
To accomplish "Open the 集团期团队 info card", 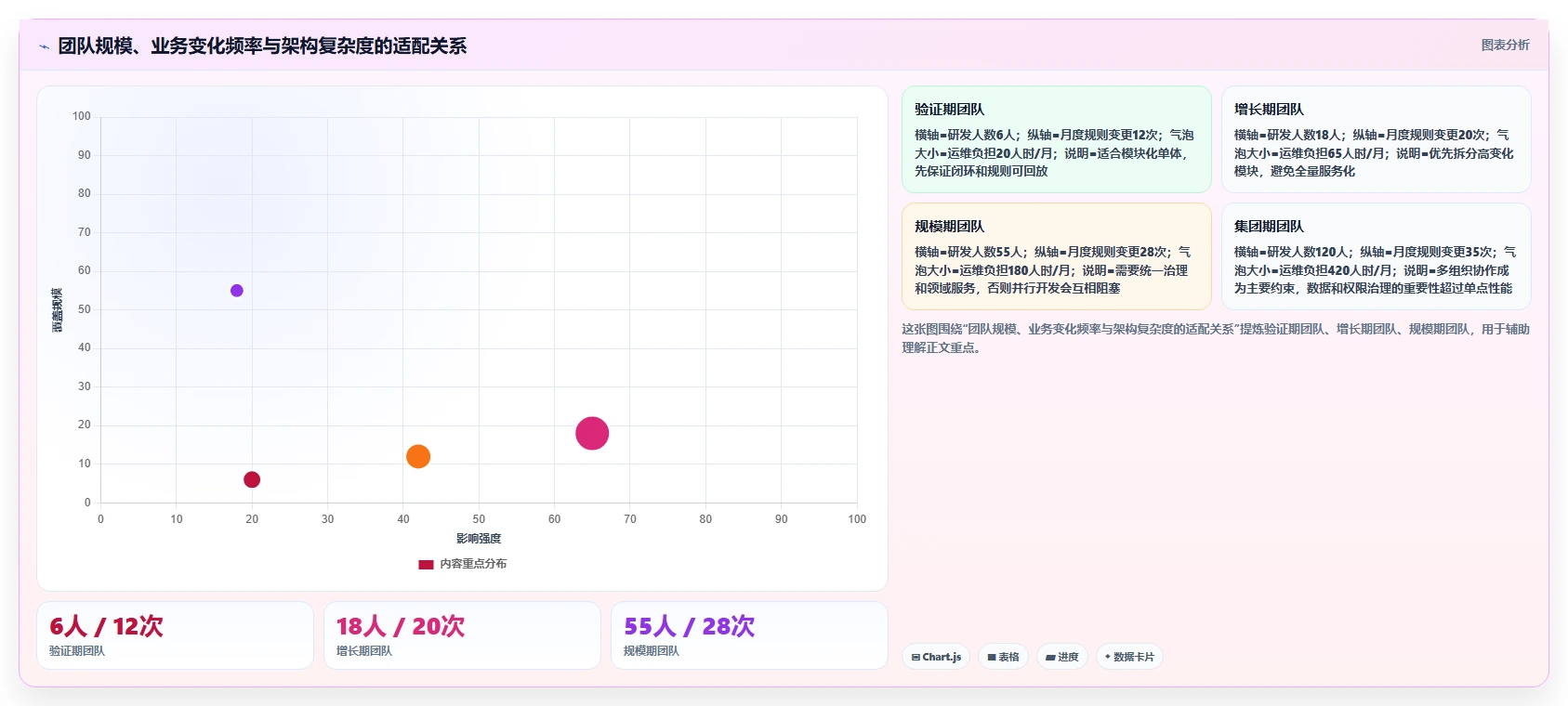I will click(x=1376, y=256).
